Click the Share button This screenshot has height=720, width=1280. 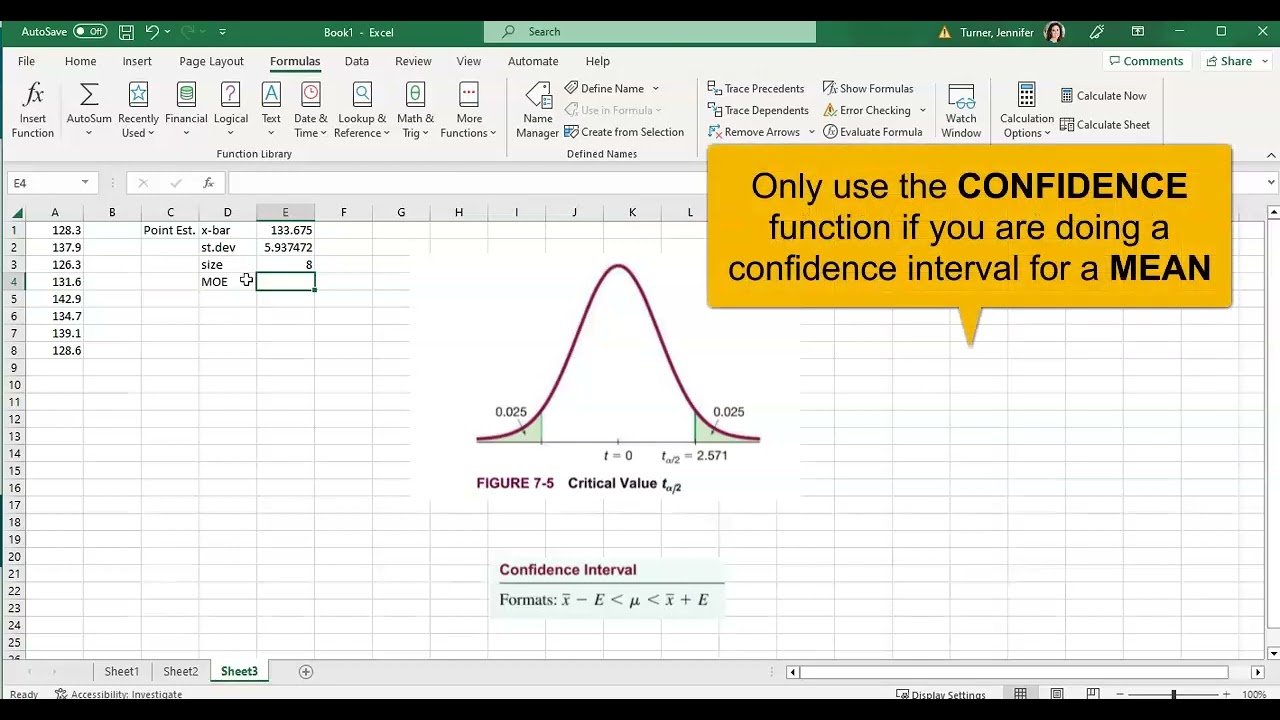(x=1236, y=61)
